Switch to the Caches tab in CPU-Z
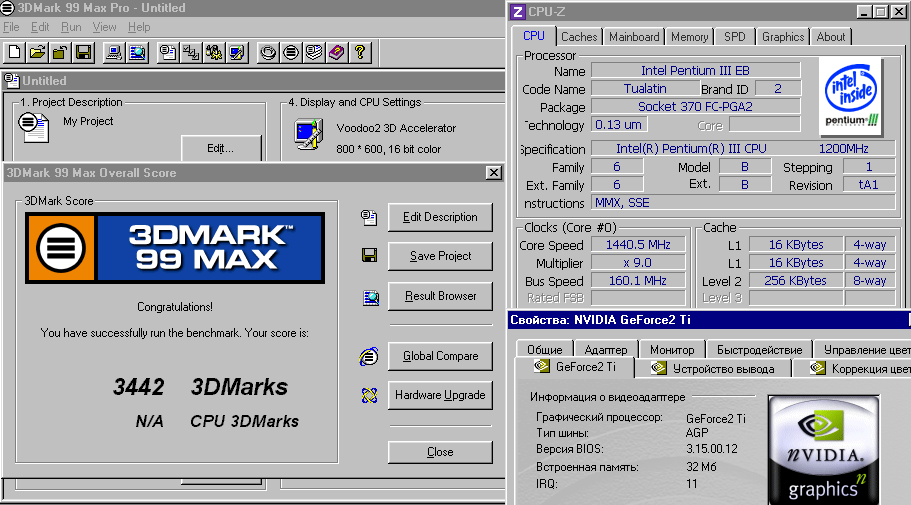The width and height of the screenshot is (911, 505). [x=579, y=37]
